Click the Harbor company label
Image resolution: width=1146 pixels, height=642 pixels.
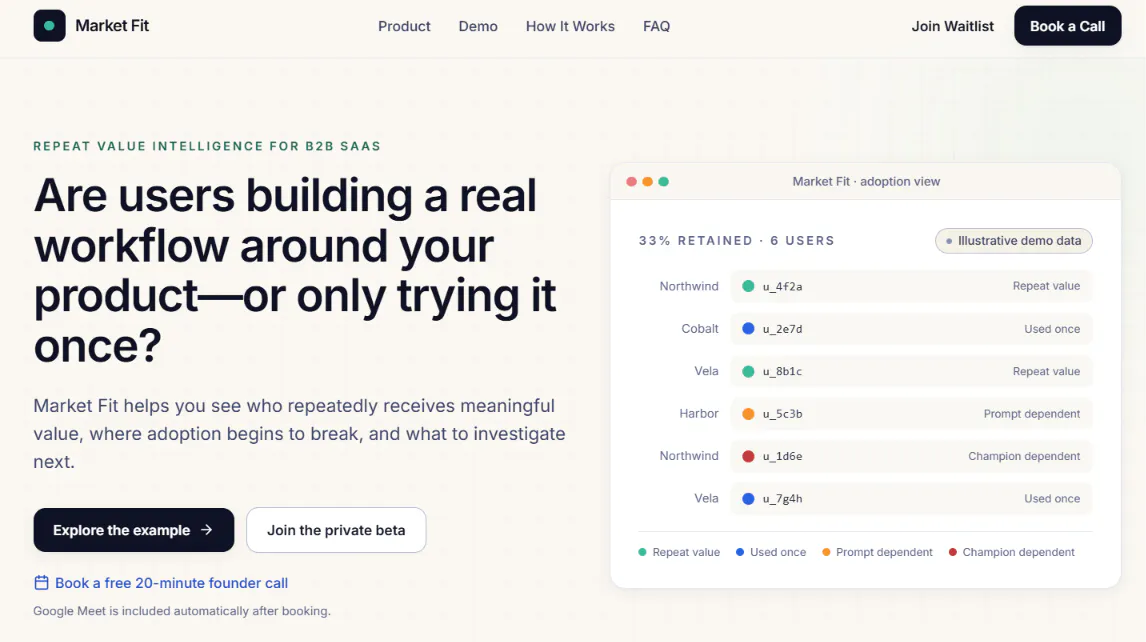coord(699,413)
